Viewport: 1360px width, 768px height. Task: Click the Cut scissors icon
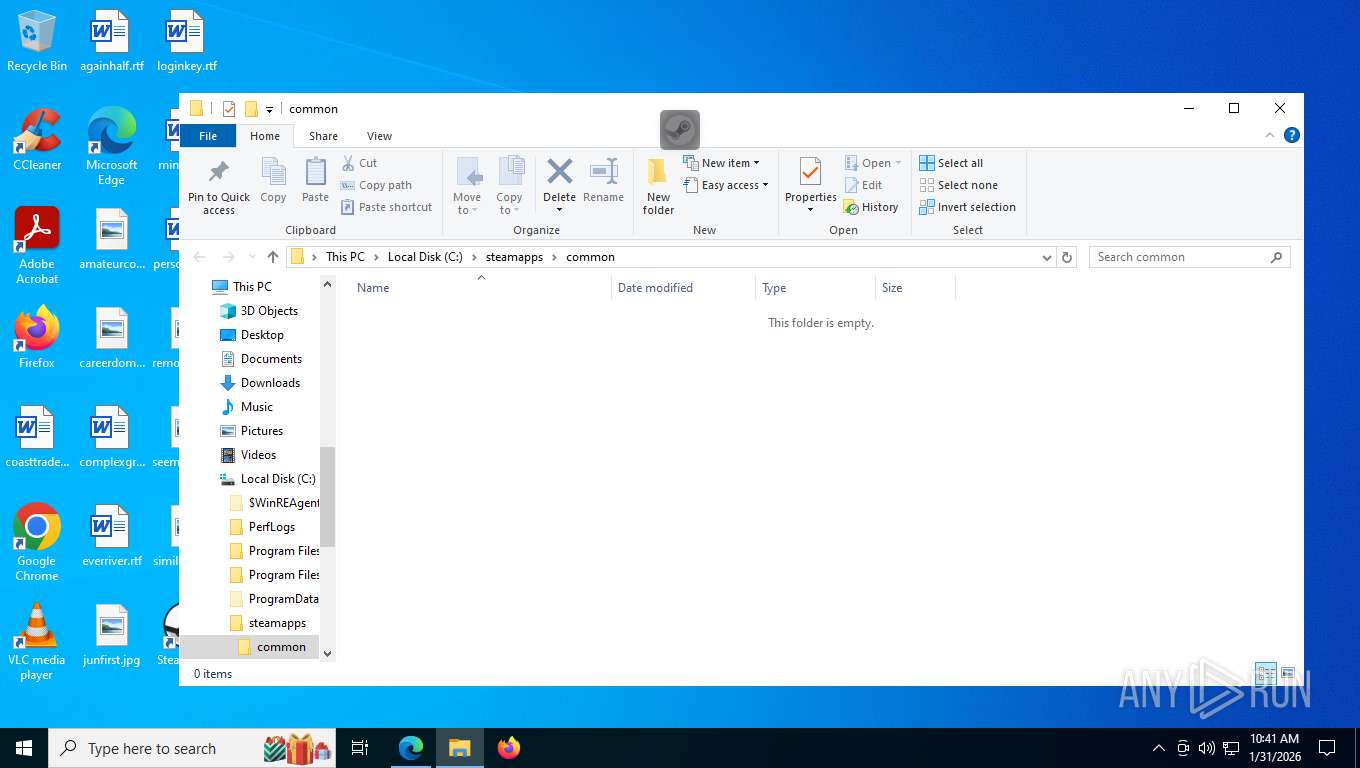[348, 163]
